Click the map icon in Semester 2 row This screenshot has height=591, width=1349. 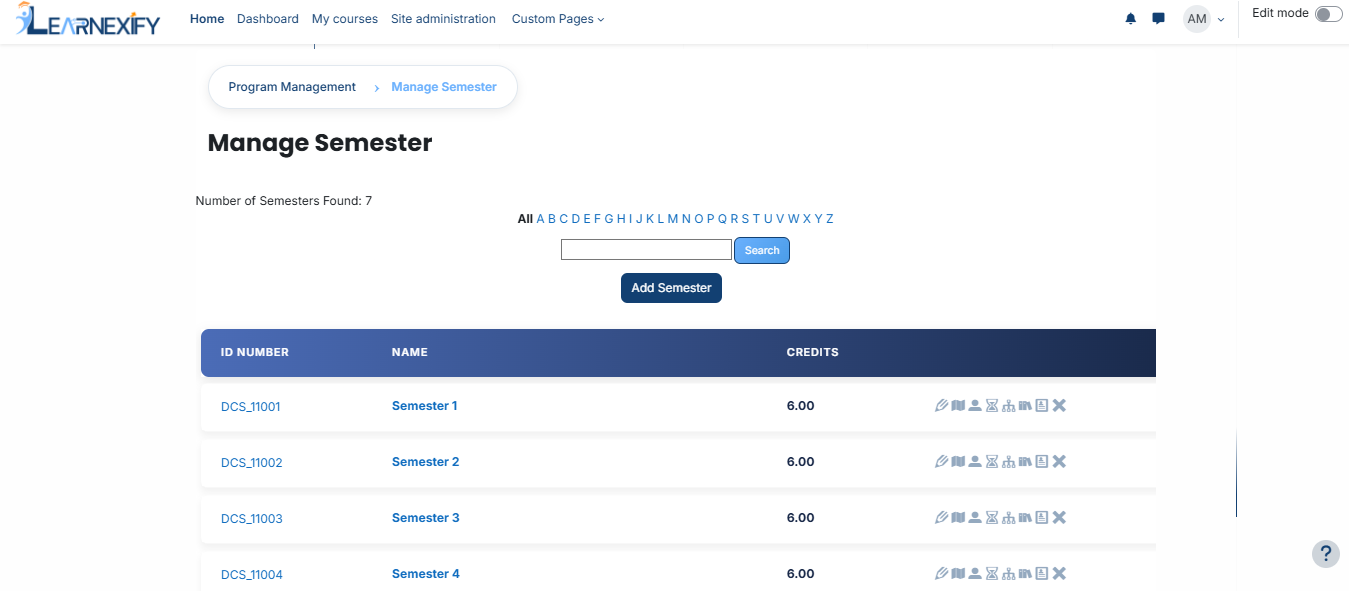[x=958, y=462]
